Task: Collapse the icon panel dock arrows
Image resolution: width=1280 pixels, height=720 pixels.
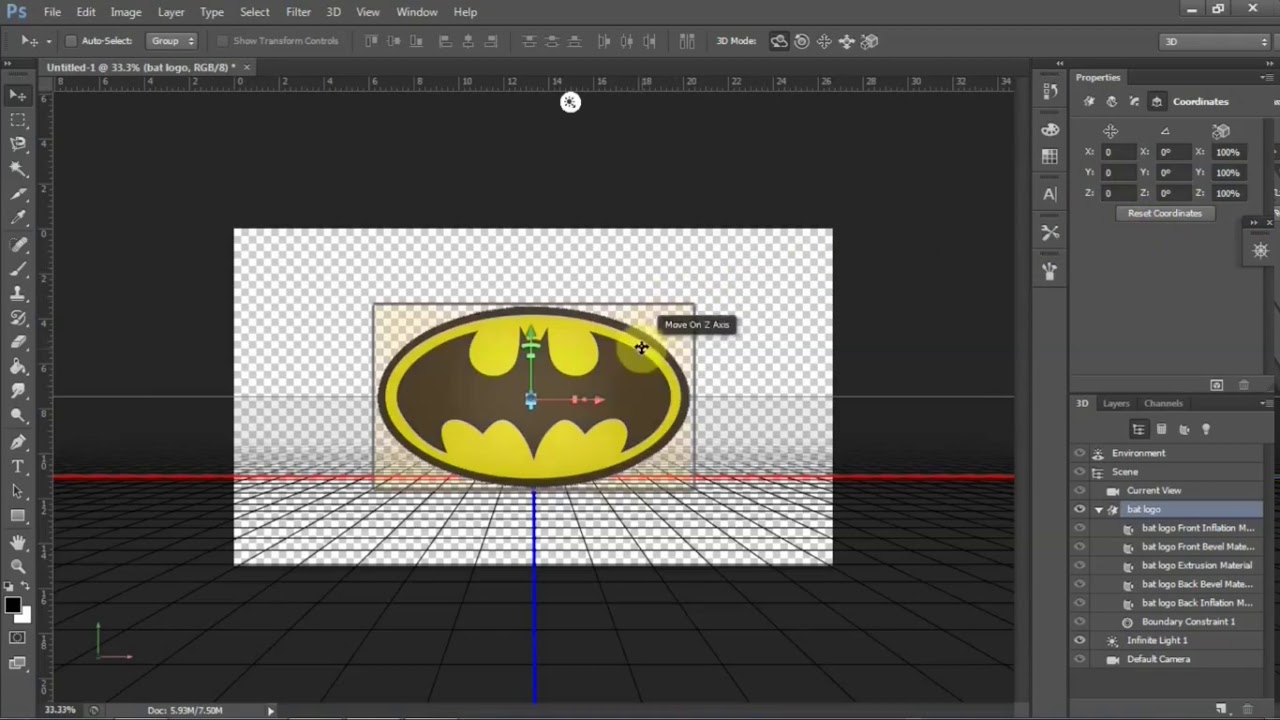Action: [x=1060, y=64]
